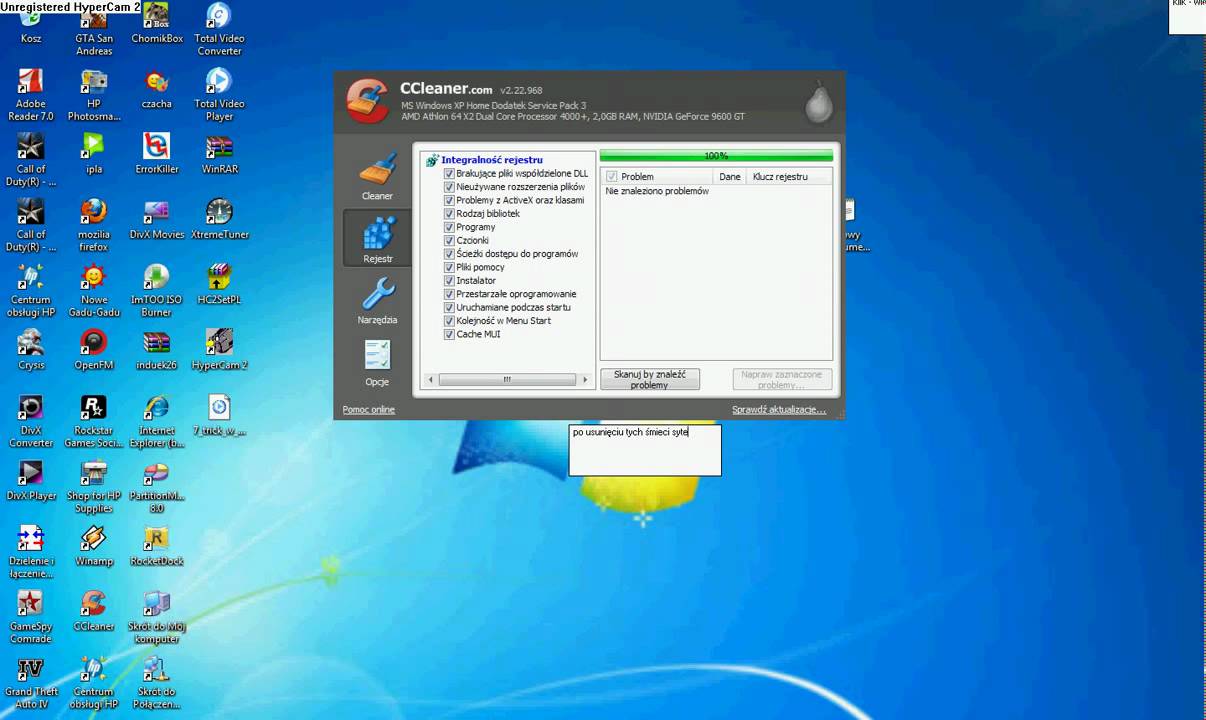This screenshot has width=1206, height=720.
Task: Click the HyperCam annotation text box
Action: (645, 450)
